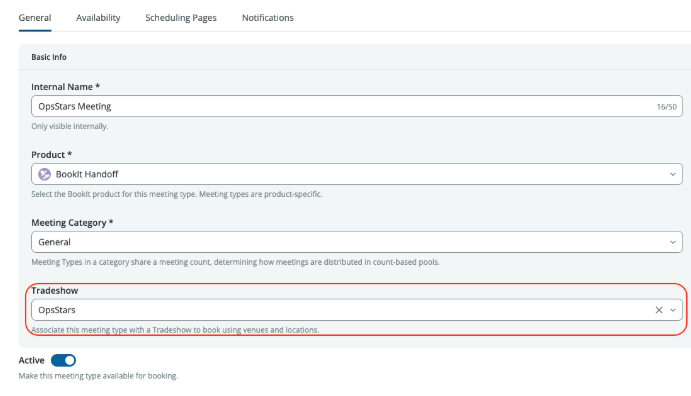Viewport: 691px width, 396px height.
Task: Expand the Tradeshow dropdown chevron
Action: point(672,310)
